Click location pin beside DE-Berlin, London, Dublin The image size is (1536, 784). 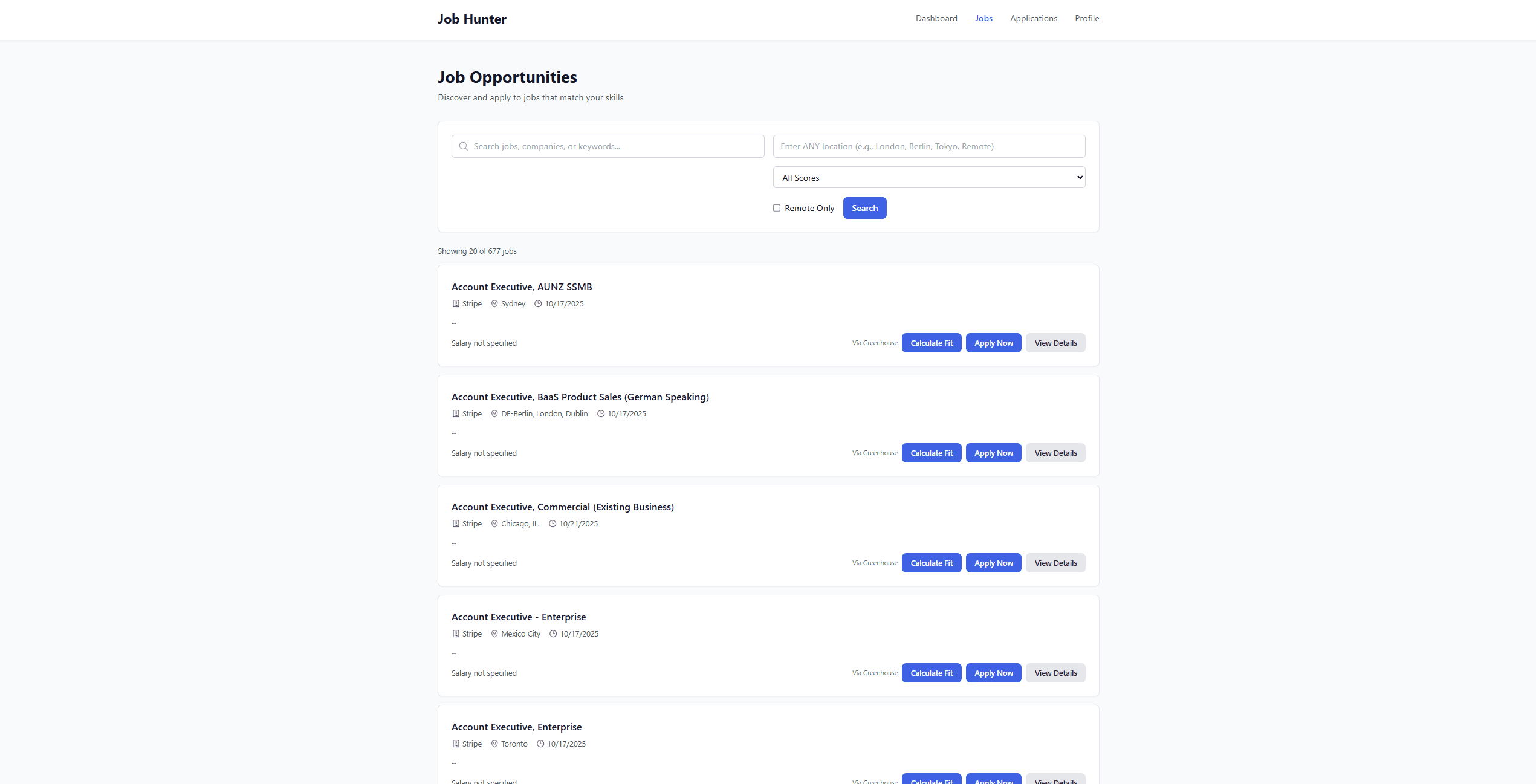494,414
